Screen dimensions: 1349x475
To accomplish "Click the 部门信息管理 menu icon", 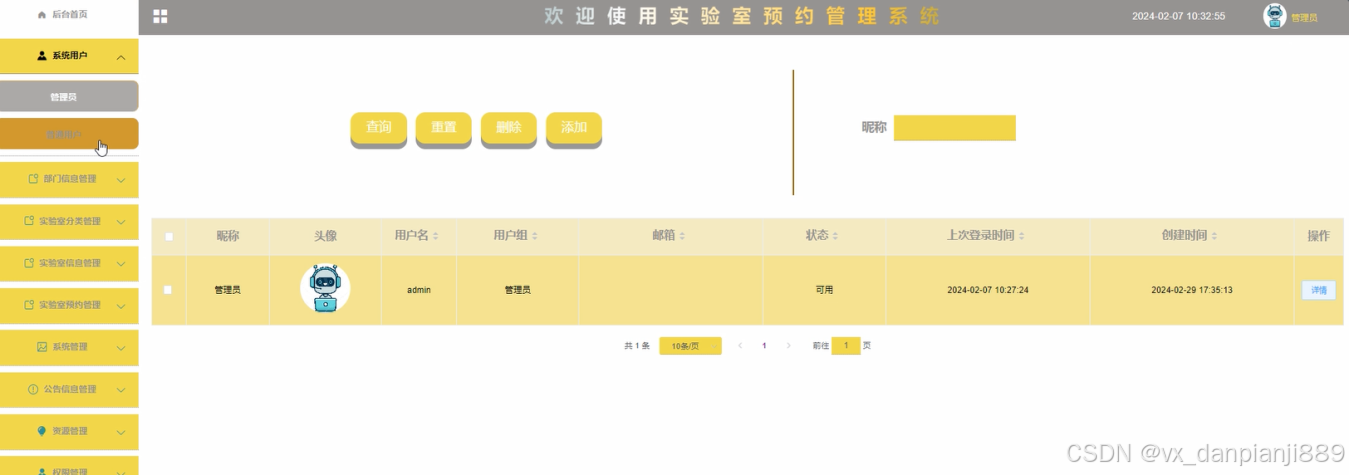I will pyautogui.click(x=34, y=179).
